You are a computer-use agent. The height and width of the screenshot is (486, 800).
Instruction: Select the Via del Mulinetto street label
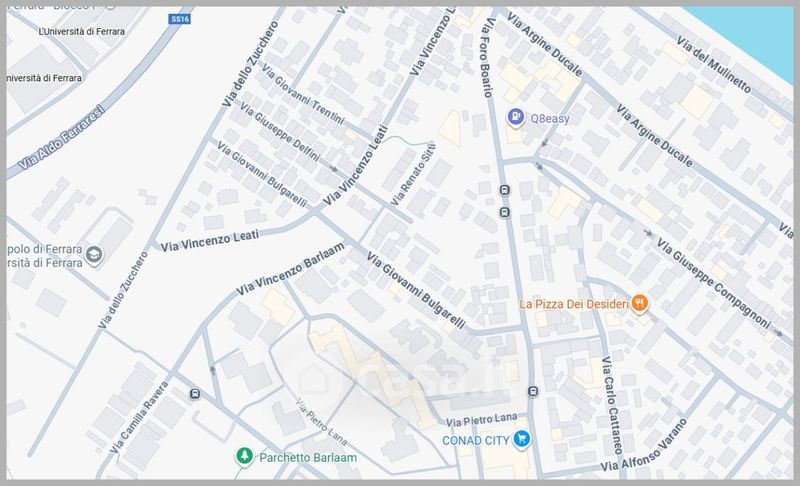(x=713, y=64)
